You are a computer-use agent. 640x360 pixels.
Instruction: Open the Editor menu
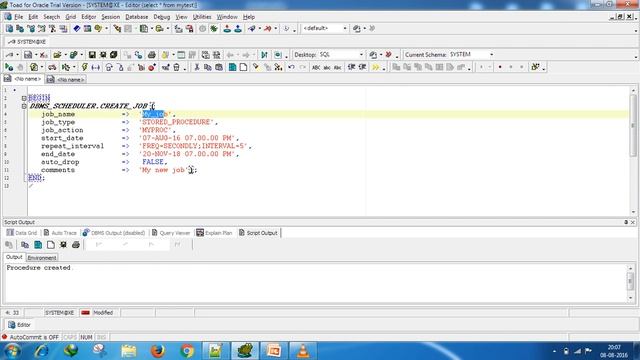(89, 17)
